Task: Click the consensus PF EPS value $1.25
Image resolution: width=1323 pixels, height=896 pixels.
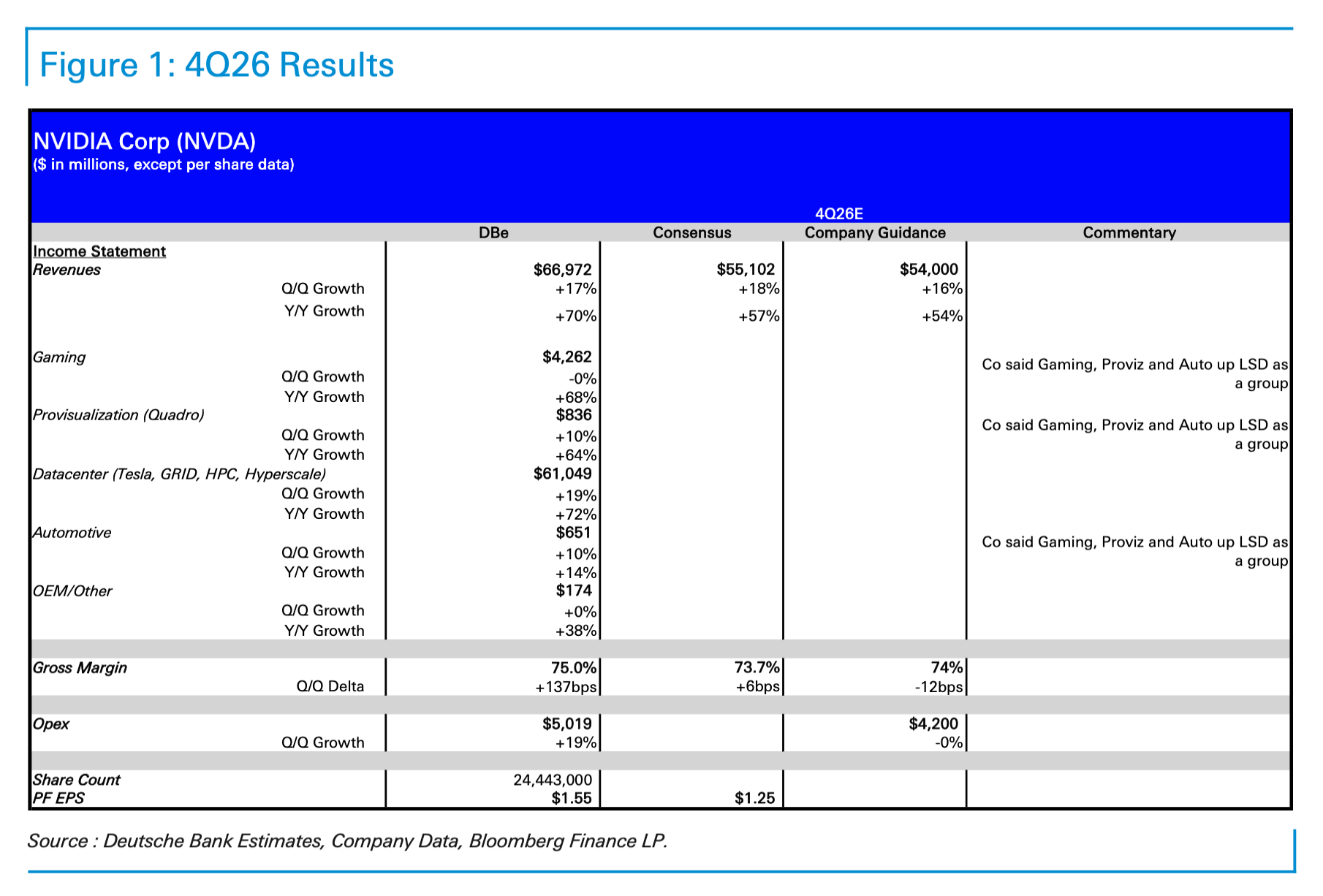Action: tap(754, 798)
